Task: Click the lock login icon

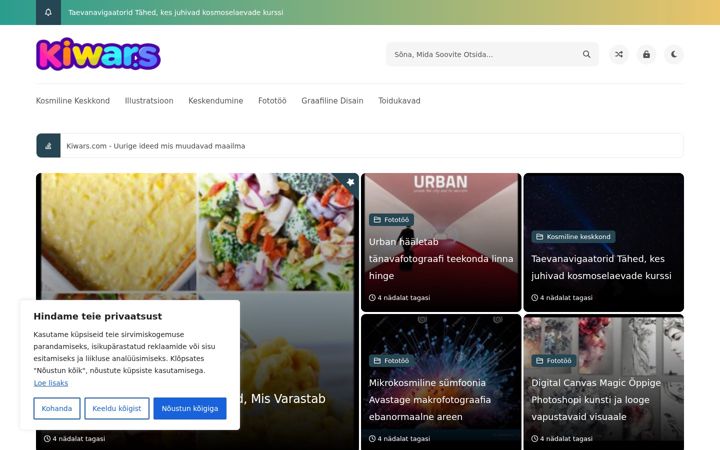Action: coord(646,54)
